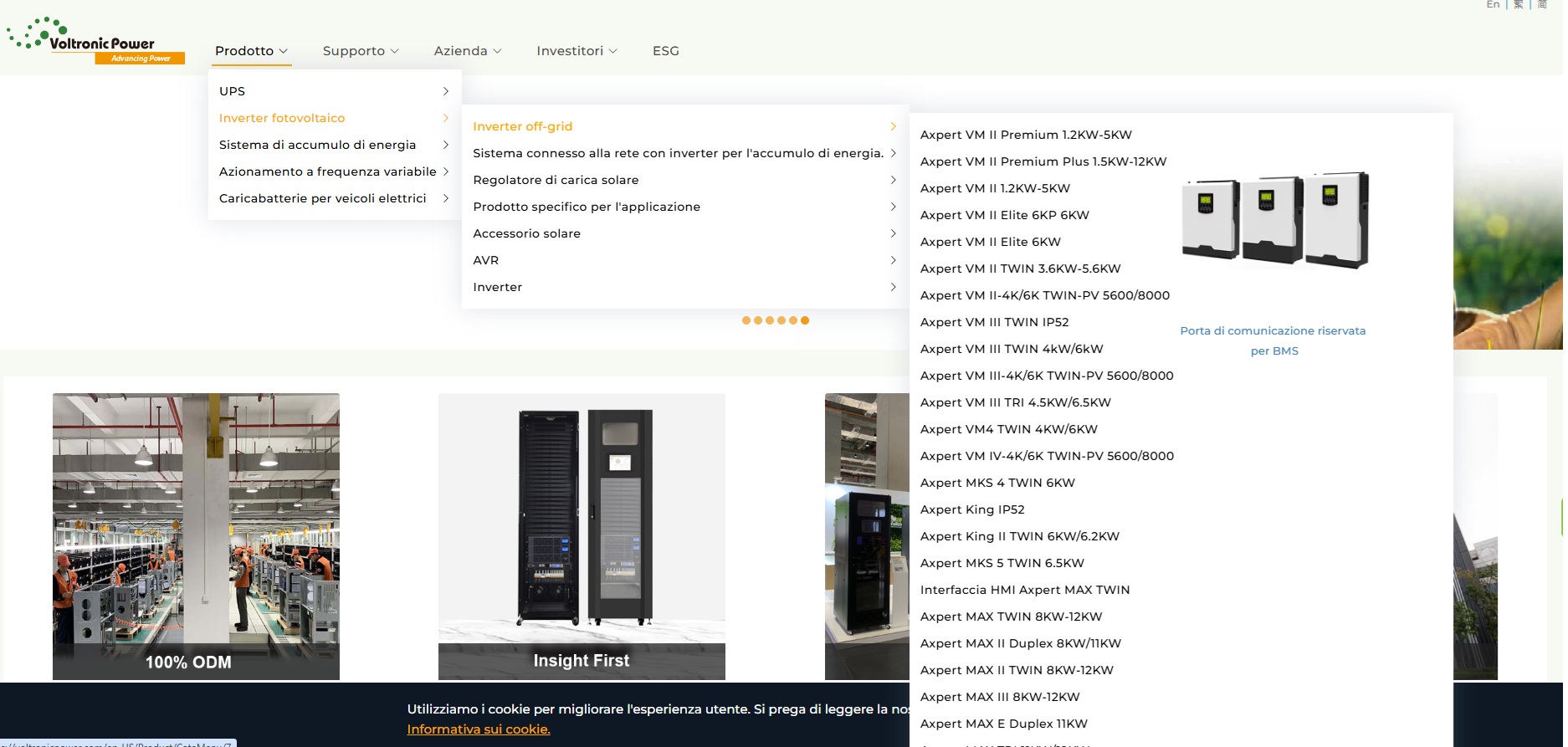Open Axpert VM II Elite 6KP 6KW

[1005, 215]
